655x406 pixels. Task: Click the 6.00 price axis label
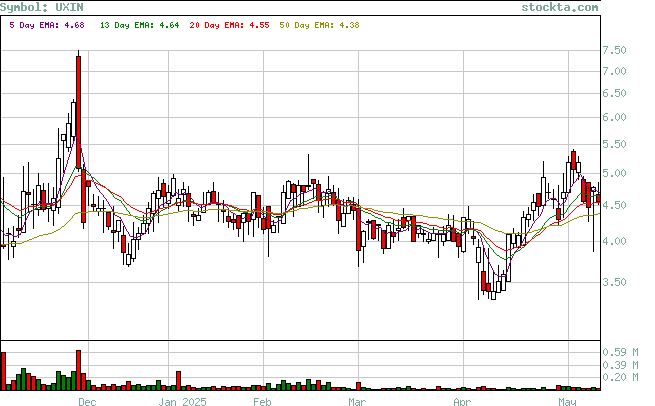coord(614,117)
